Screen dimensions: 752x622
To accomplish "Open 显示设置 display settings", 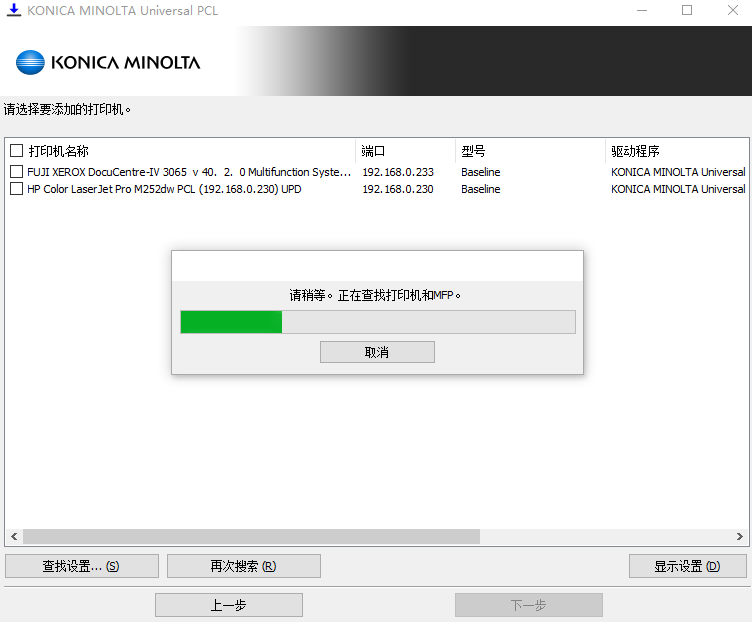I will (688, 566).
